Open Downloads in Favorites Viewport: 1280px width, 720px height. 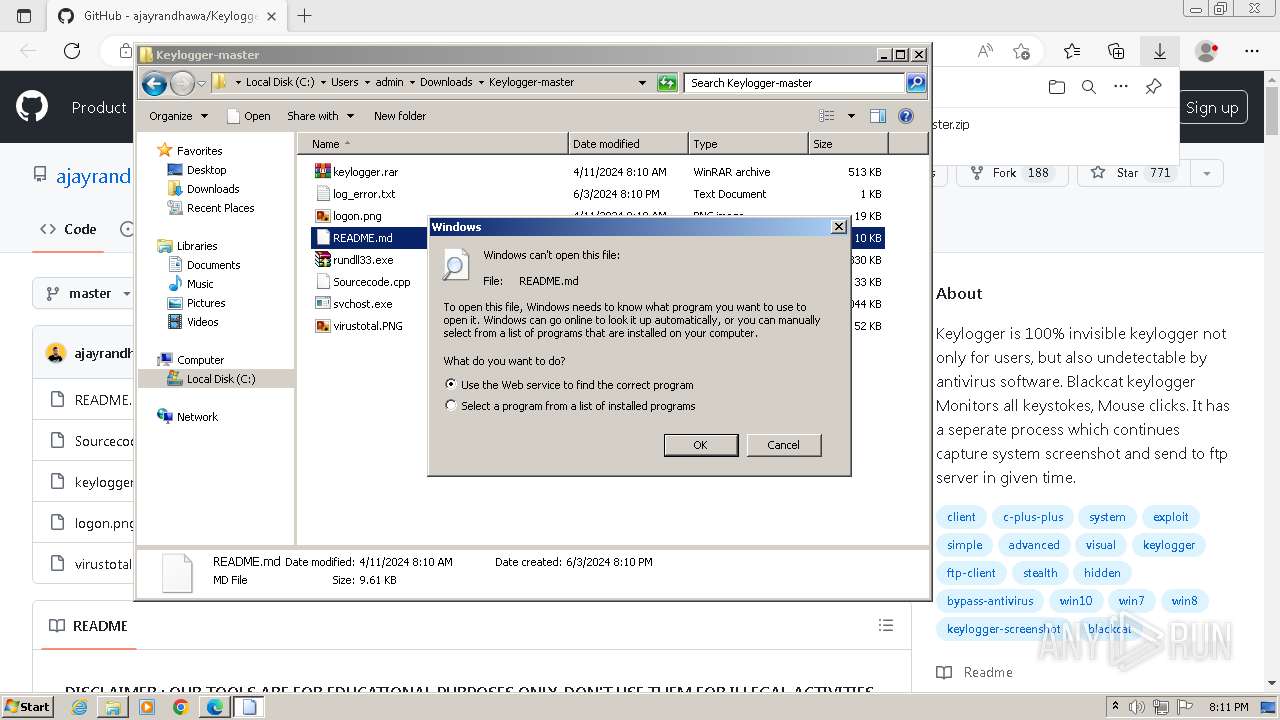tap(213, 189)
